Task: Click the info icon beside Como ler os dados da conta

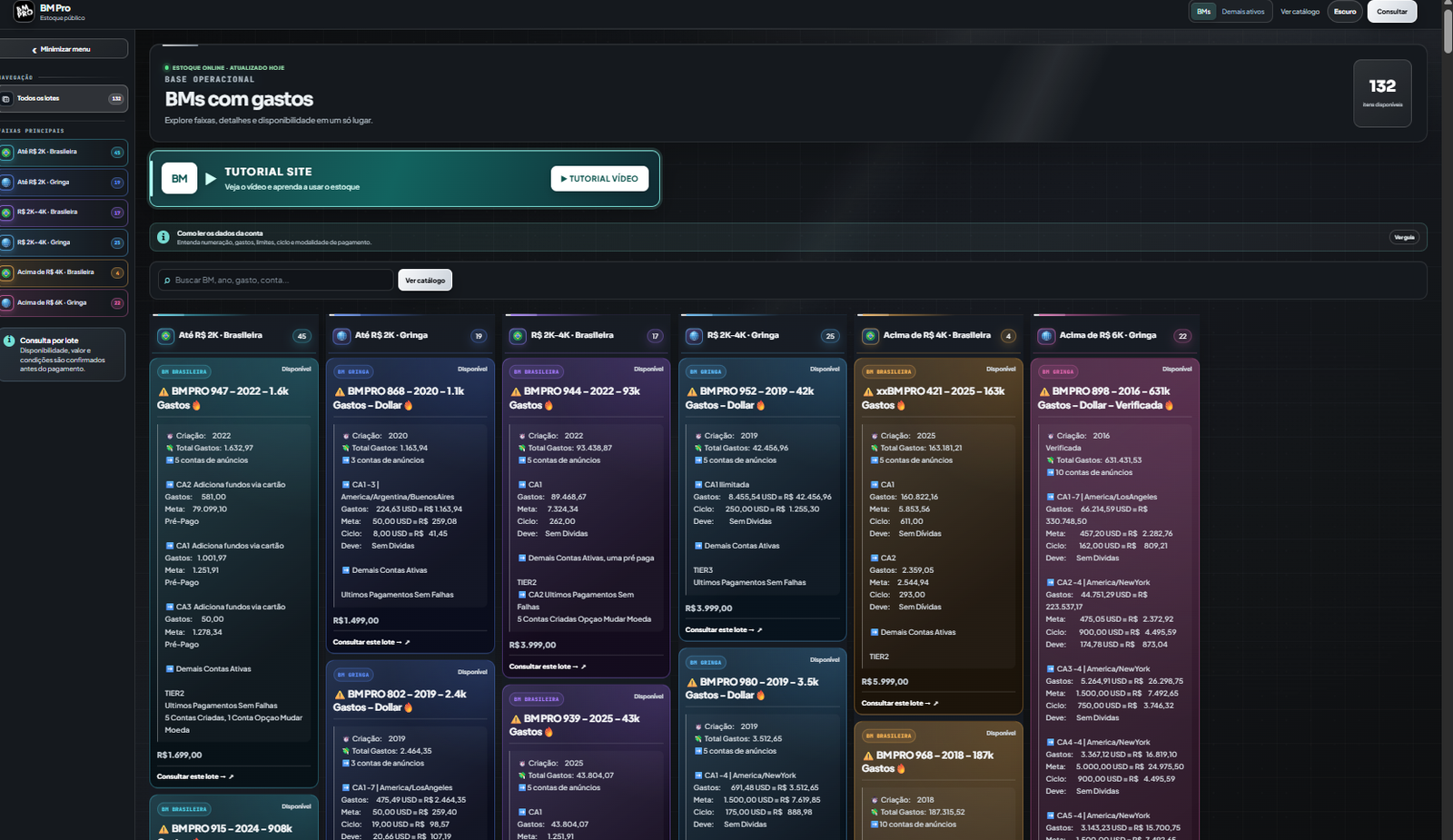Action: (x=163, y=237)
